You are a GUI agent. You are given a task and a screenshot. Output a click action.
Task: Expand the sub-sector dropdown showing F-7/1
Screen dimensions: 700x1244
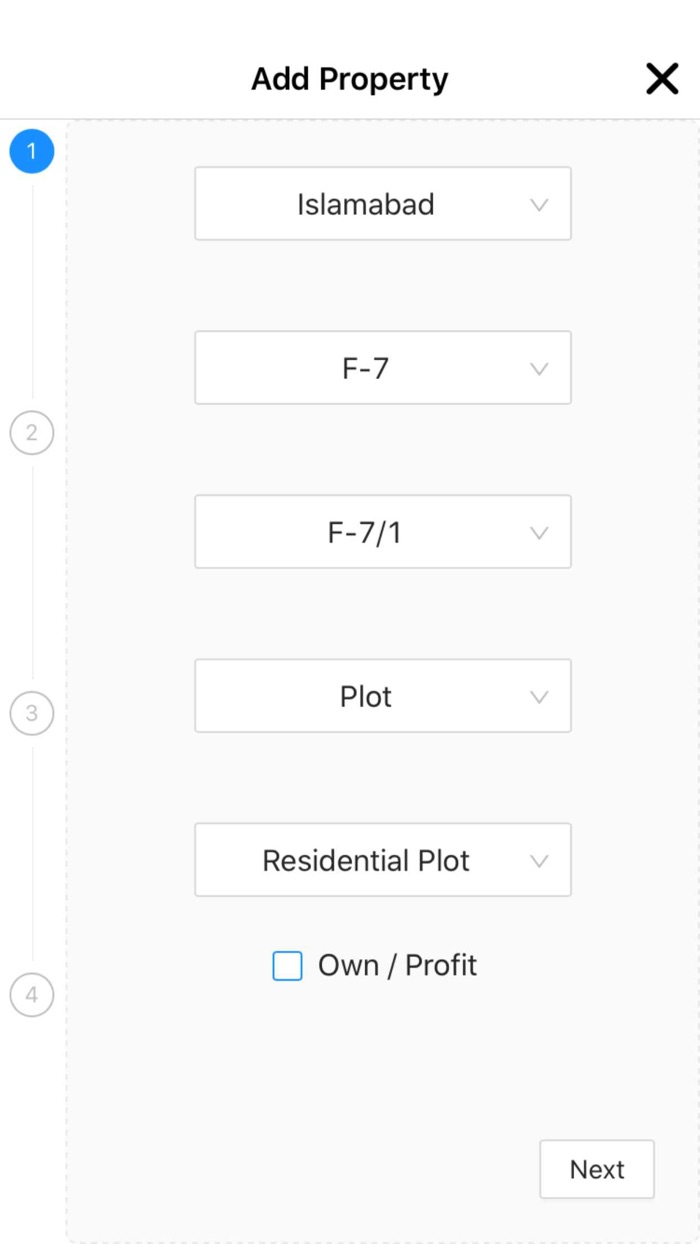tap(383, 532)
